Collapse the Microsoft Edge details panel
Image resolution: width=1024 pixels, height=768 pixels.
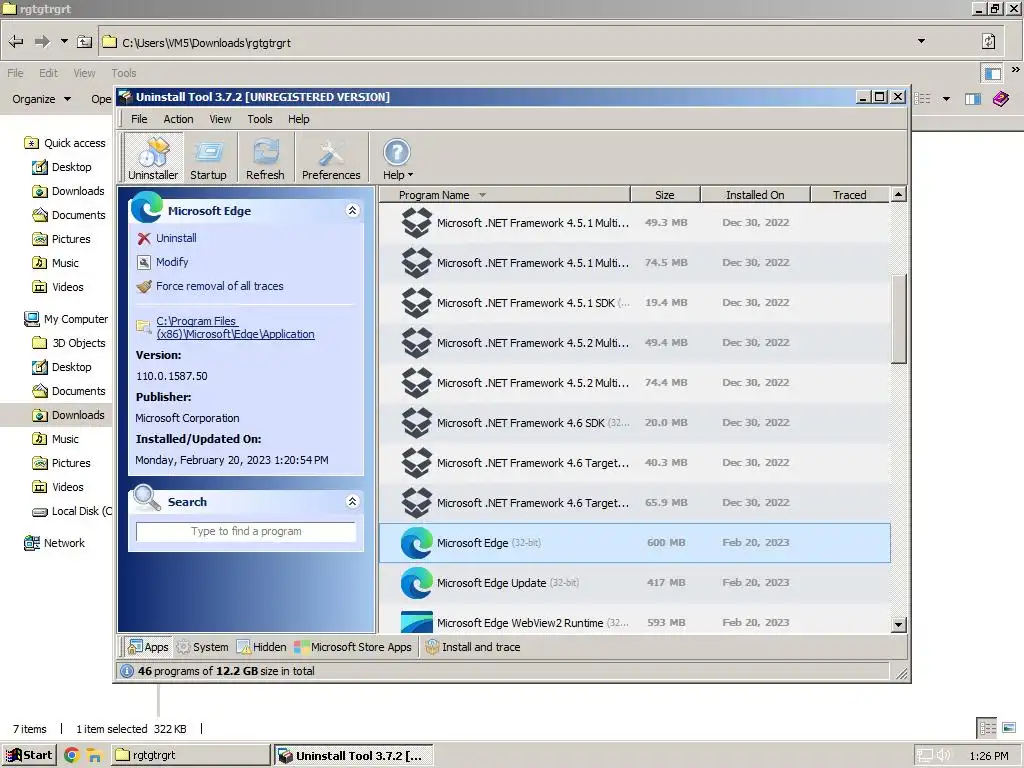352,210
